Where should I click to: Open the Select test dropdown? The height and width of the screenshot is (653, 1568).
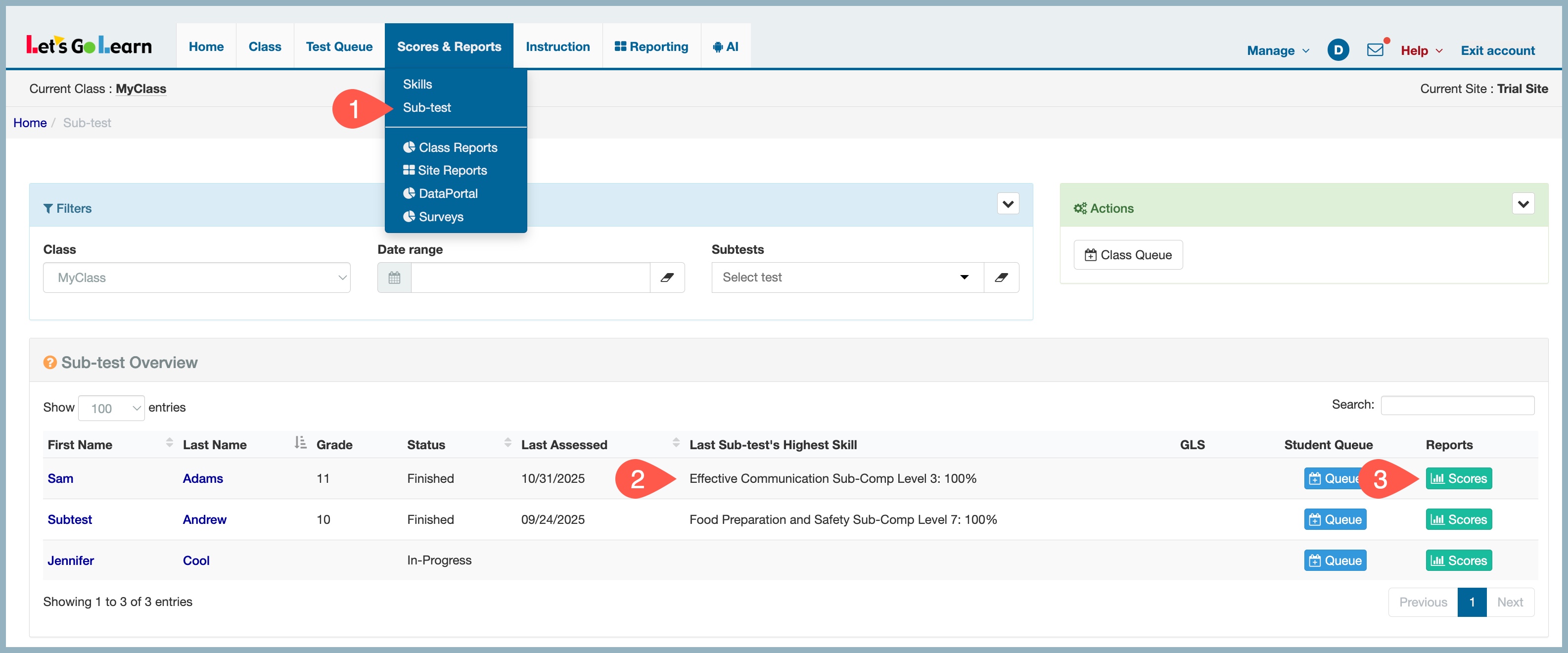pyautogui.click(x=847, y=278)
